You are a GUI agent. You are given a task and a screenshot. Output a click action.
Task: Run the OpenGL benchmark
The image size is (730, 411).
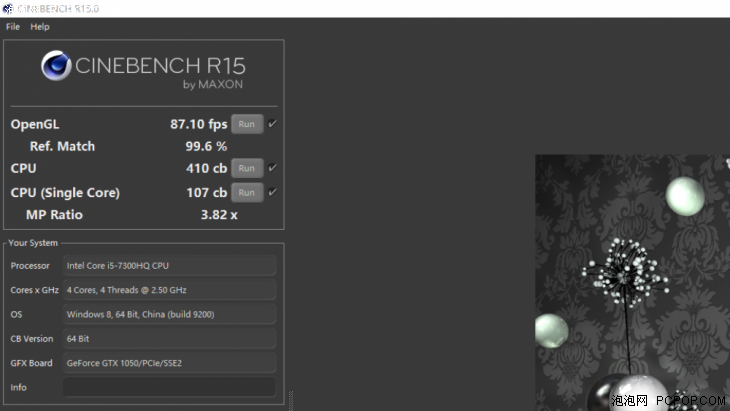click(247, 124)
